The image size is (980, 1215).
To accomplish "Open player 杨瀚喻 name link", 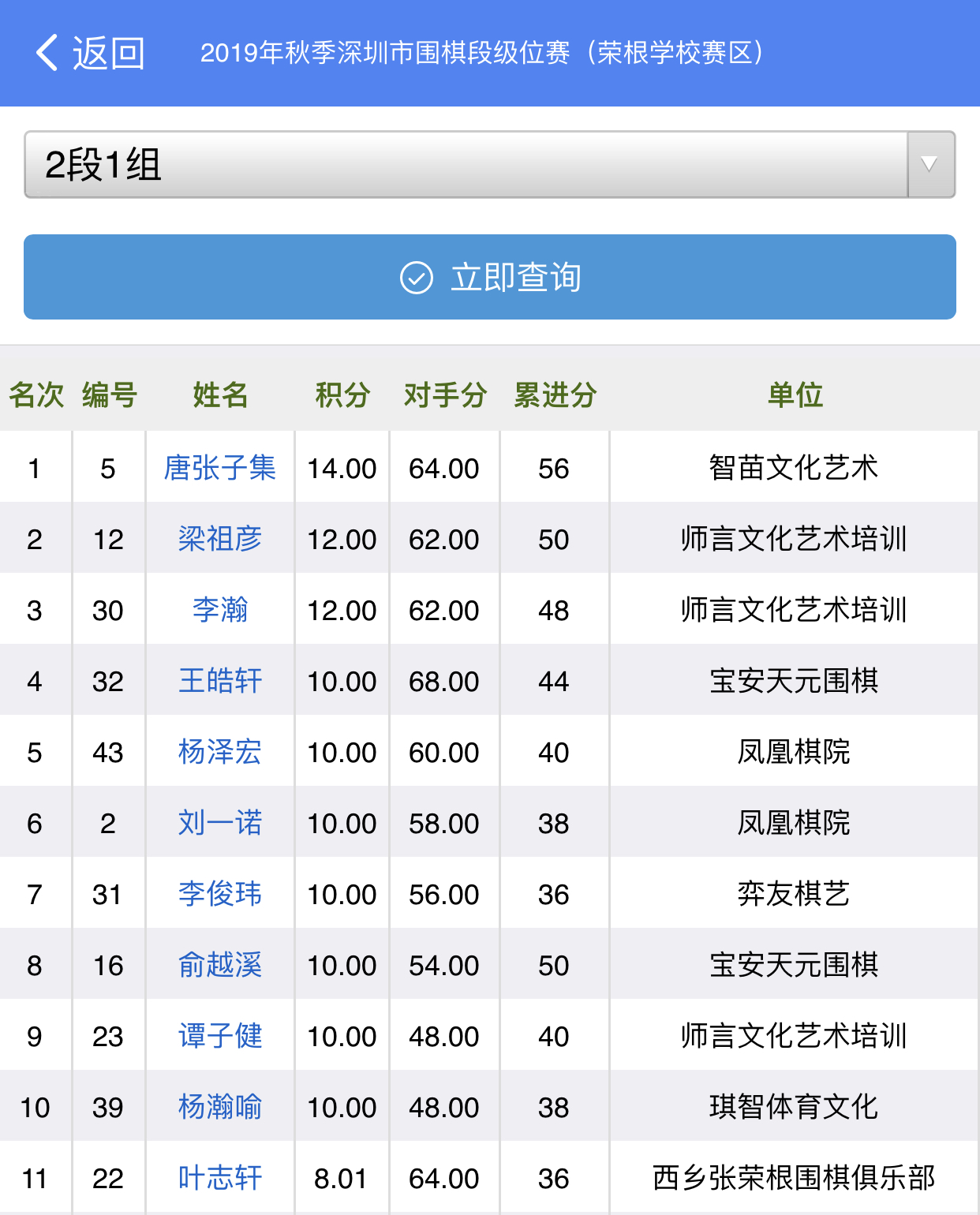I will (x=219, y=1107).
